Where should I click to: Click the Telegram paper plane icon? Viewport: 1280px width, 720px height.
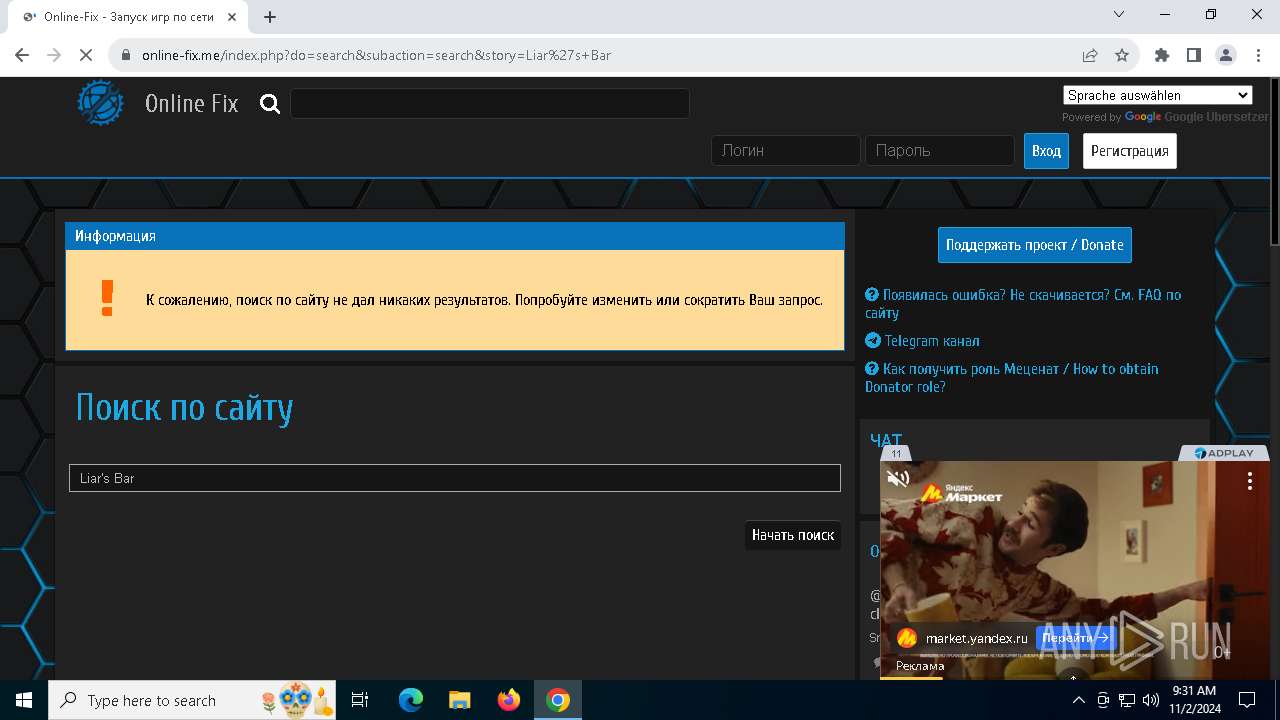[873, 341]
